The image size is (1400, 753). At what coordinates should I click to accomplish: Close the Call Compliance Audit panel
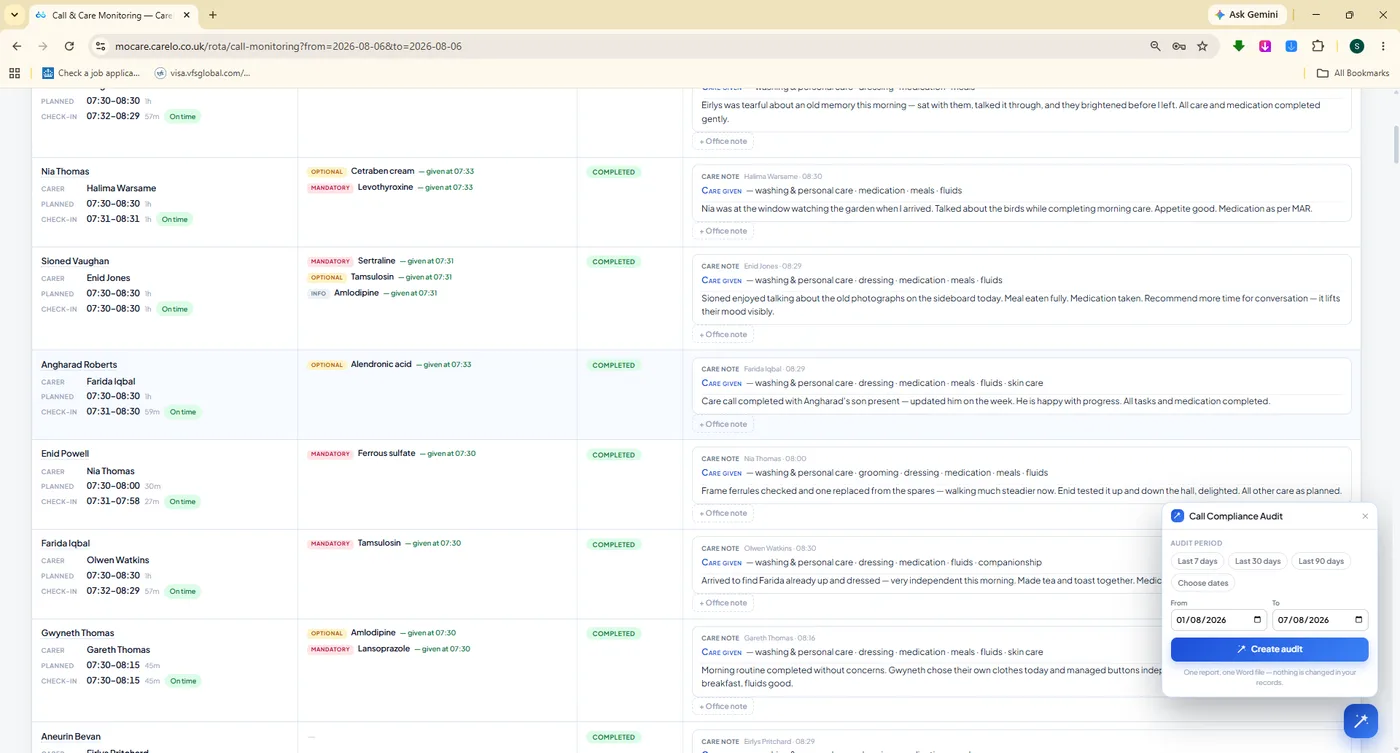click(x=1365, y=516)
